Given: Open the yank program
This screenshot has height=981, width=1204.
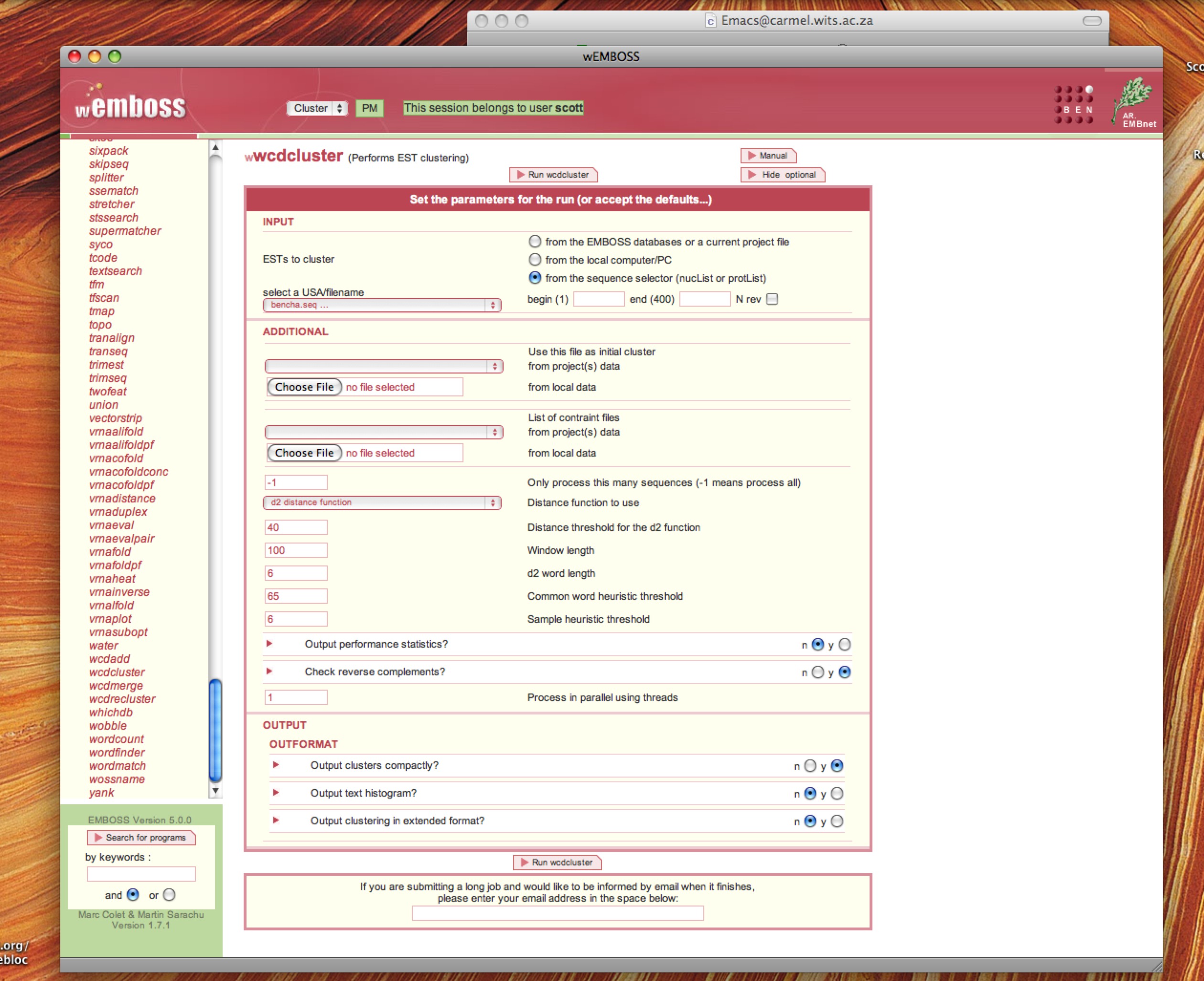Looking at the screenshot, I should click(101, 793).
